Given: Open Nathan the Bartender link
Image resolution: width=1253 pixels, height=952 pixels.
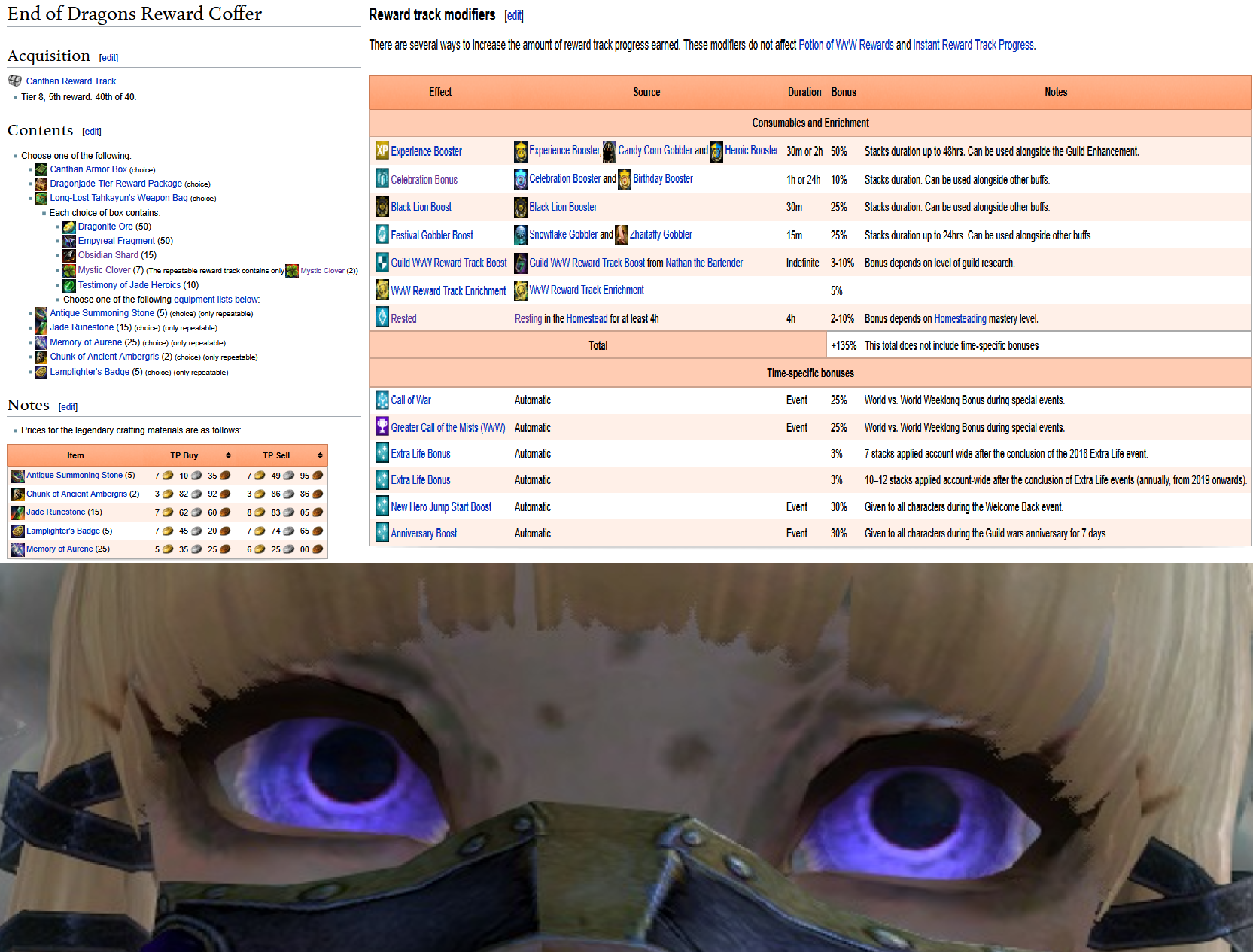Looking at the screenshot, I should (x=704, y=263).
